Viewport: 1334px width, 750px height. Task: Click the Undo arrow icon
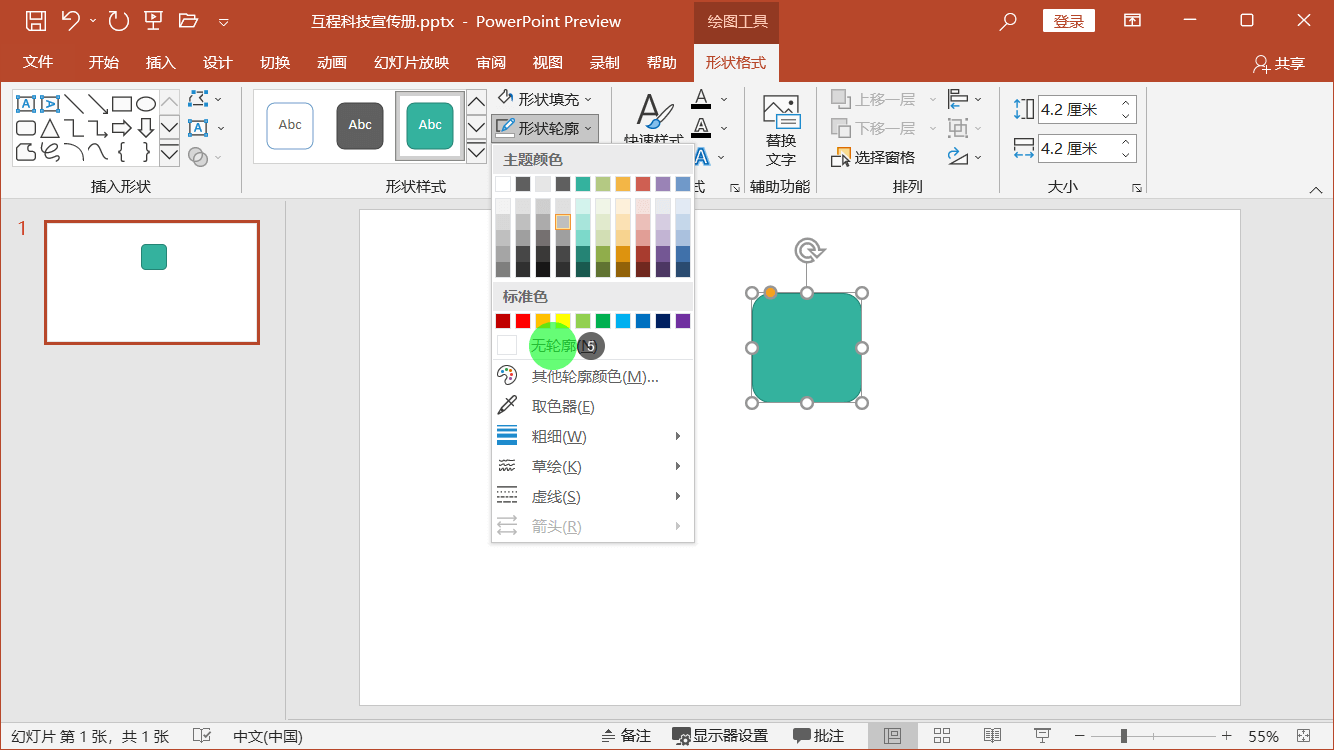click(x=70, y=20)
